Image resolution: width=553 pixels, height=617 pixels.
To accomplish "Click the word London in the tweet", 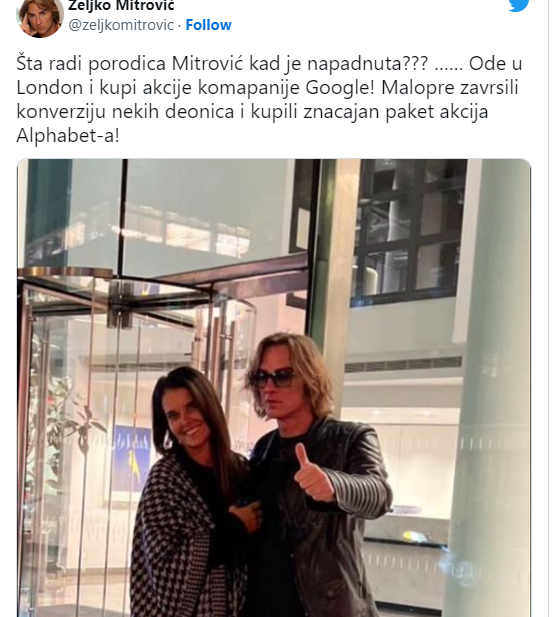I will (50, 88).
